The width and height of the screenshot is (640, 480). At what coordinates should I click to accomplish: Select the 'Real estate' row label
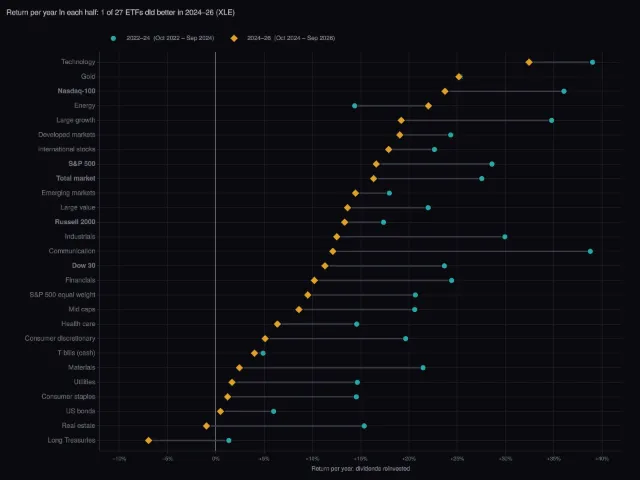tap(78, 425)
